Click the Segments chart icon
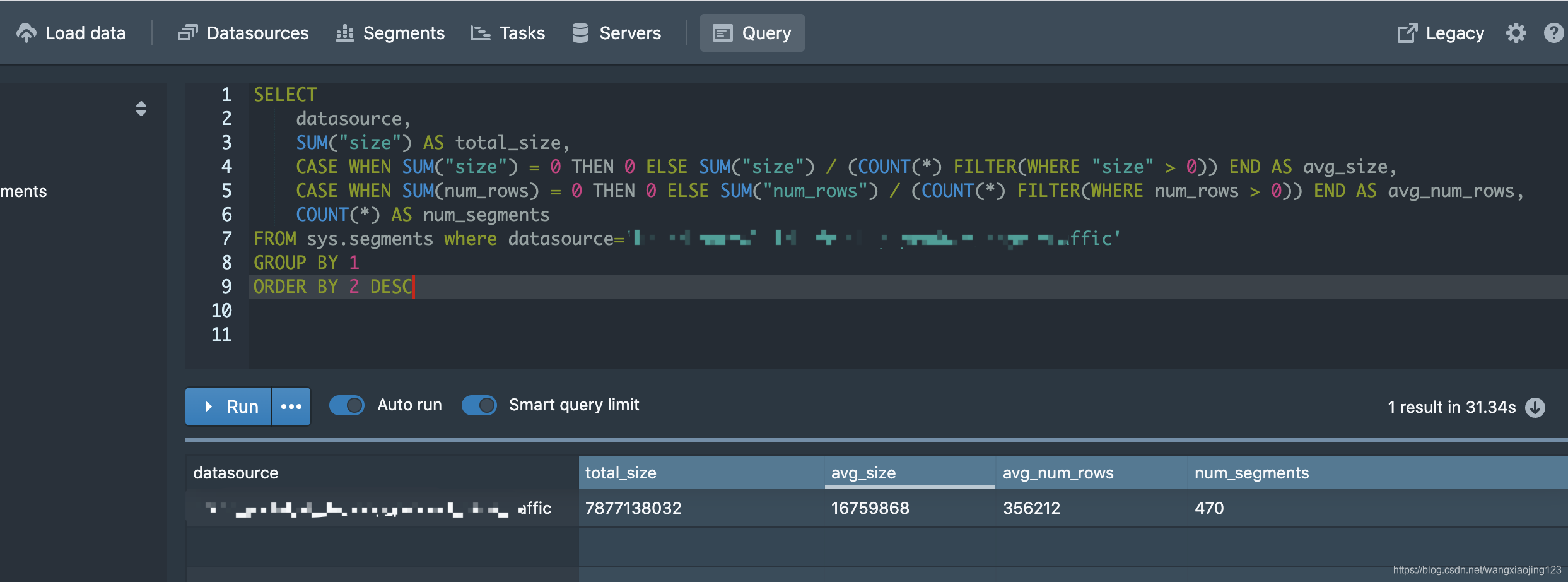 pyautogui.click(x=344, y=33)
